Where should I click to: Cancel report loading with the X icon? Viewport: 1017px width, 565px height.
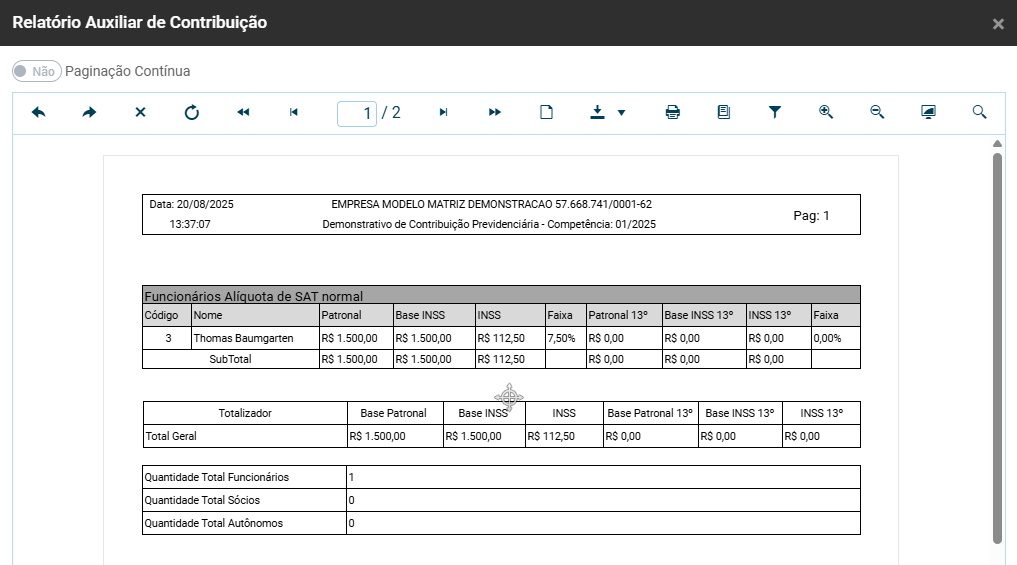[x=140, y=113]
